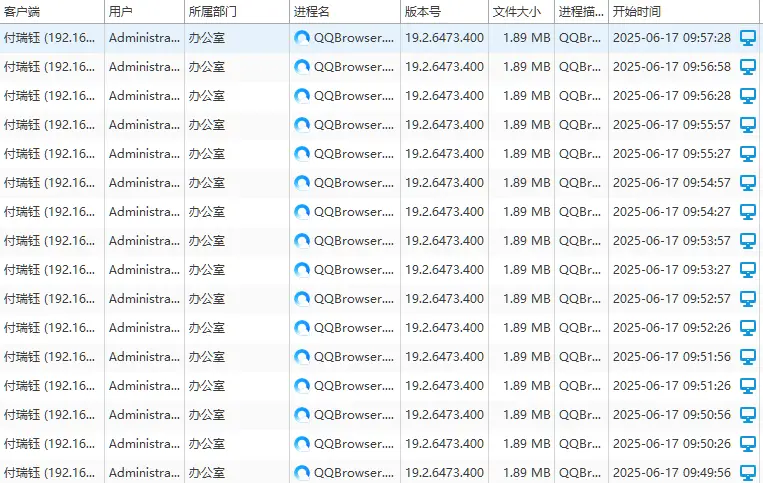Select start time 2025-06-17 09:53:57
Image resolution: width=763 pixels, height=483 pixels.
pyautogui.click(x=672, y=241)
